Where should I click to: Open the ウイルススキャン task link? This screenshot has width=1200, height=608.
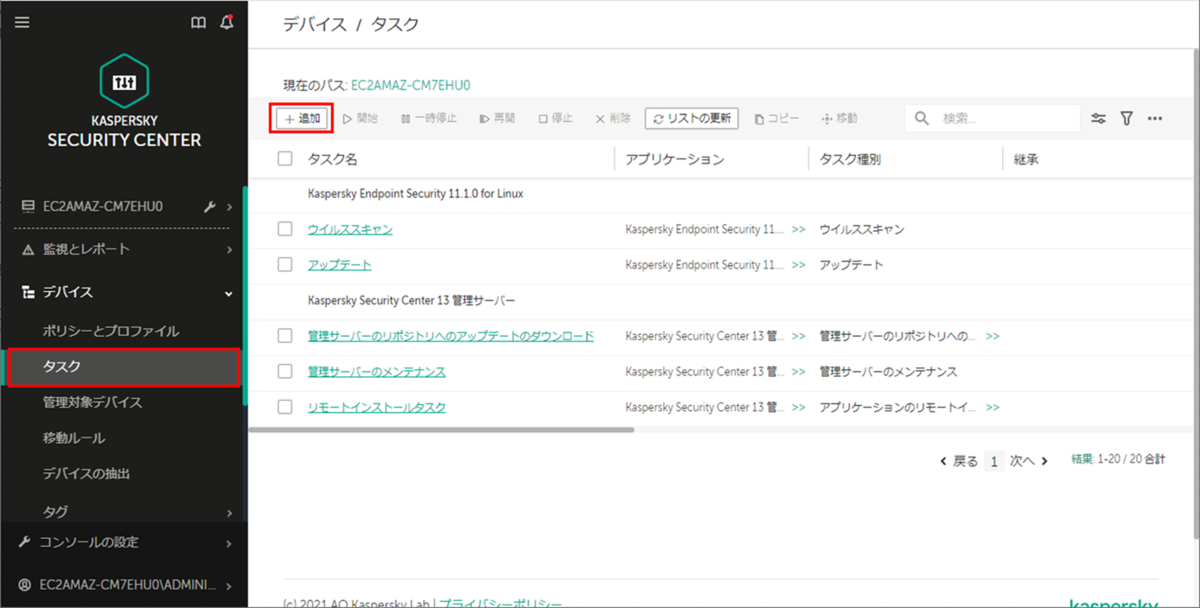pos(350,230)
